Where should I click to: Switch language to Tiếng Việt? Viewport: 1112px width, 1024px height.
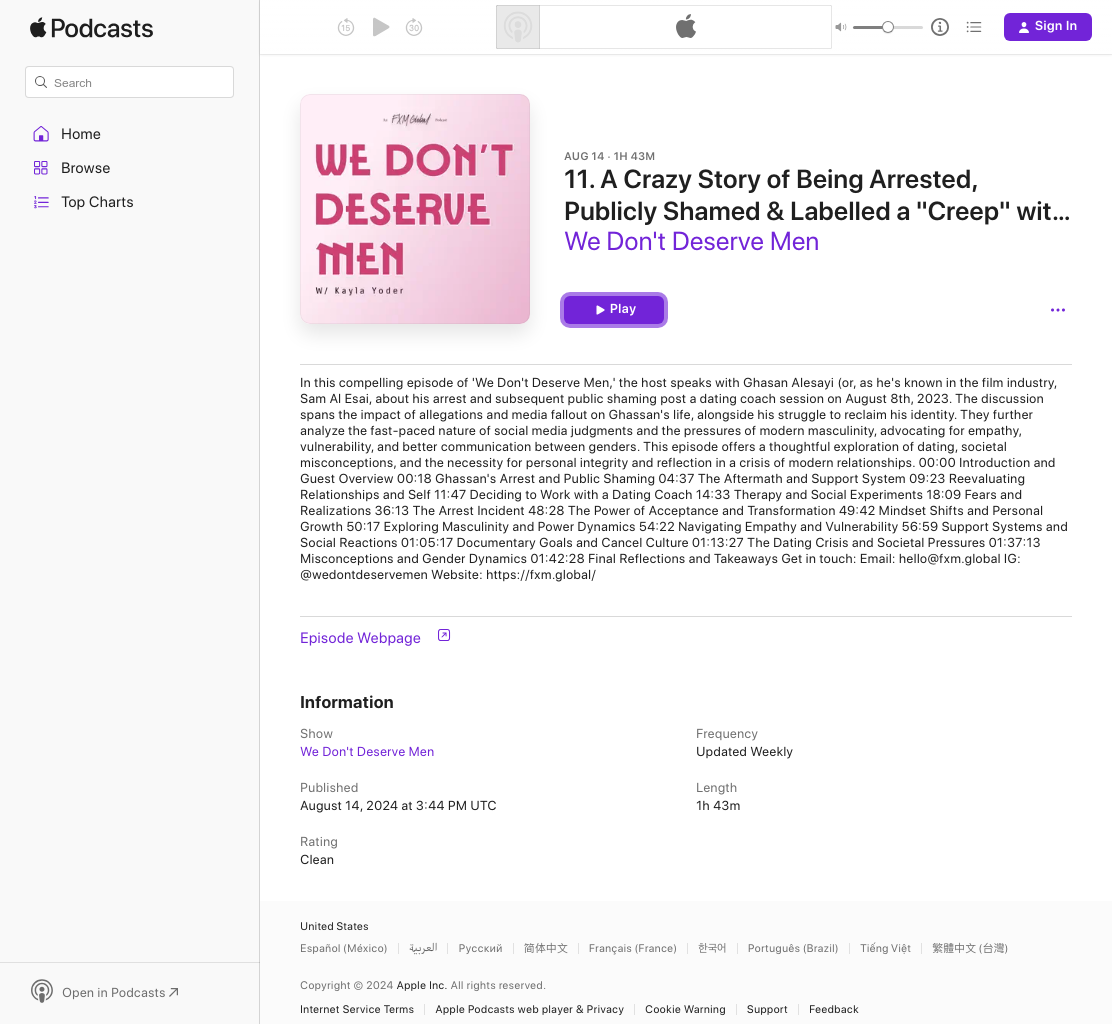click(x=885, y=948)
